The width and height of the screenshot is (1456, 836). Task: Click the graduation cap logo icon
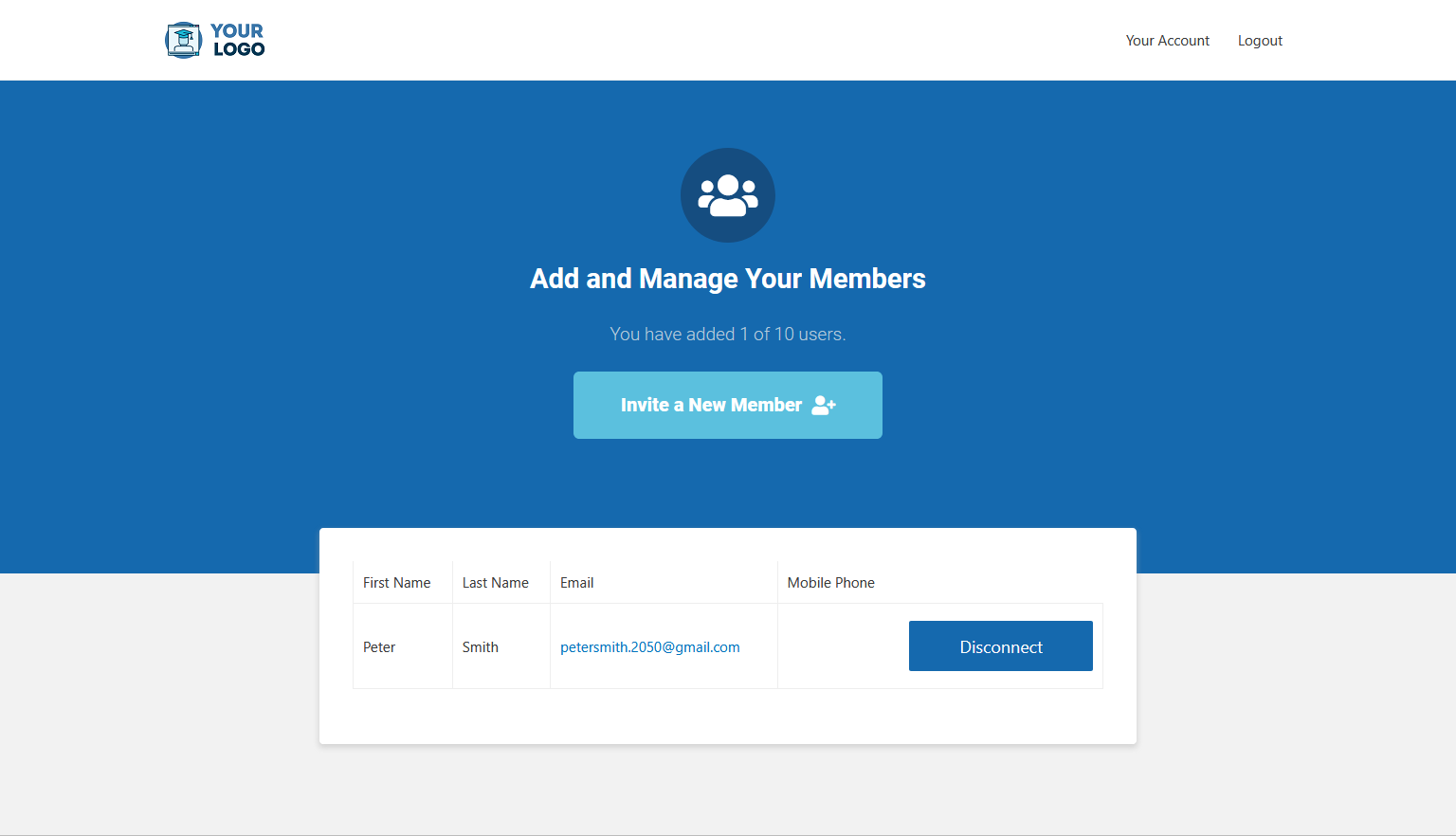pos(183,40)
